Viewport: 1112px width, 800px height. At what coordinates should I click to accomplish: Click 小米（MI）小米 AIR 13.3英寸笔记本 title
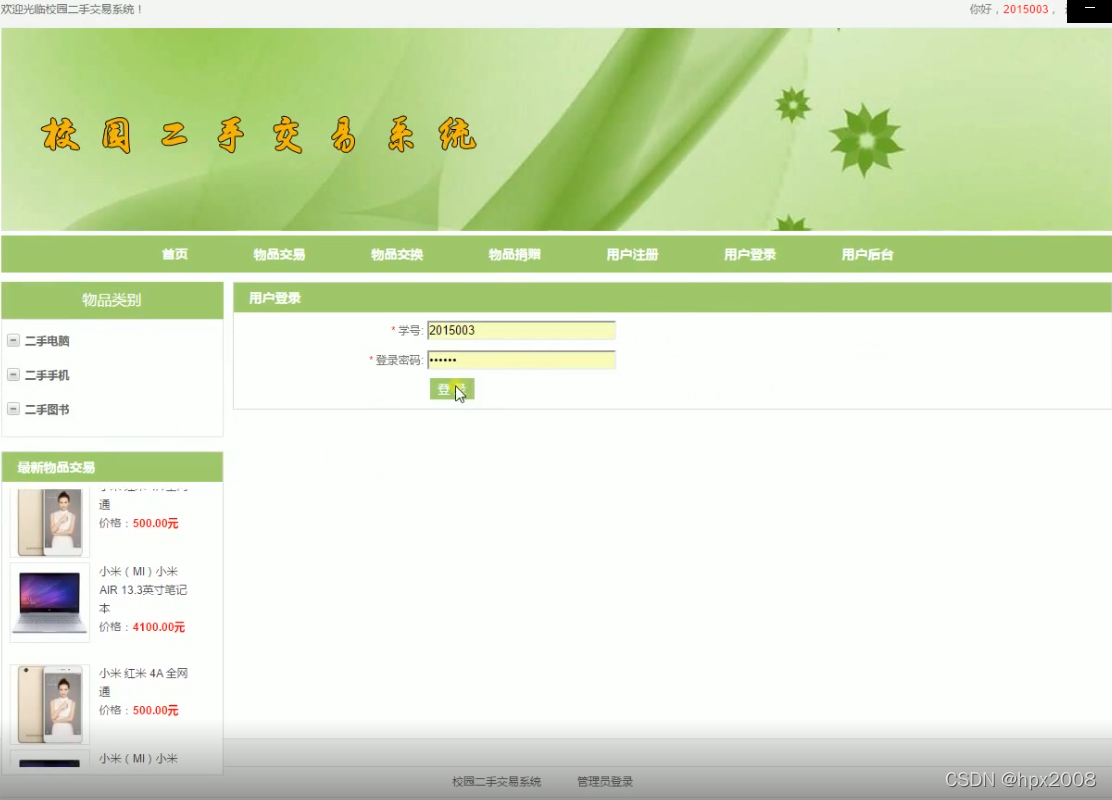click(x=143, y=589)
